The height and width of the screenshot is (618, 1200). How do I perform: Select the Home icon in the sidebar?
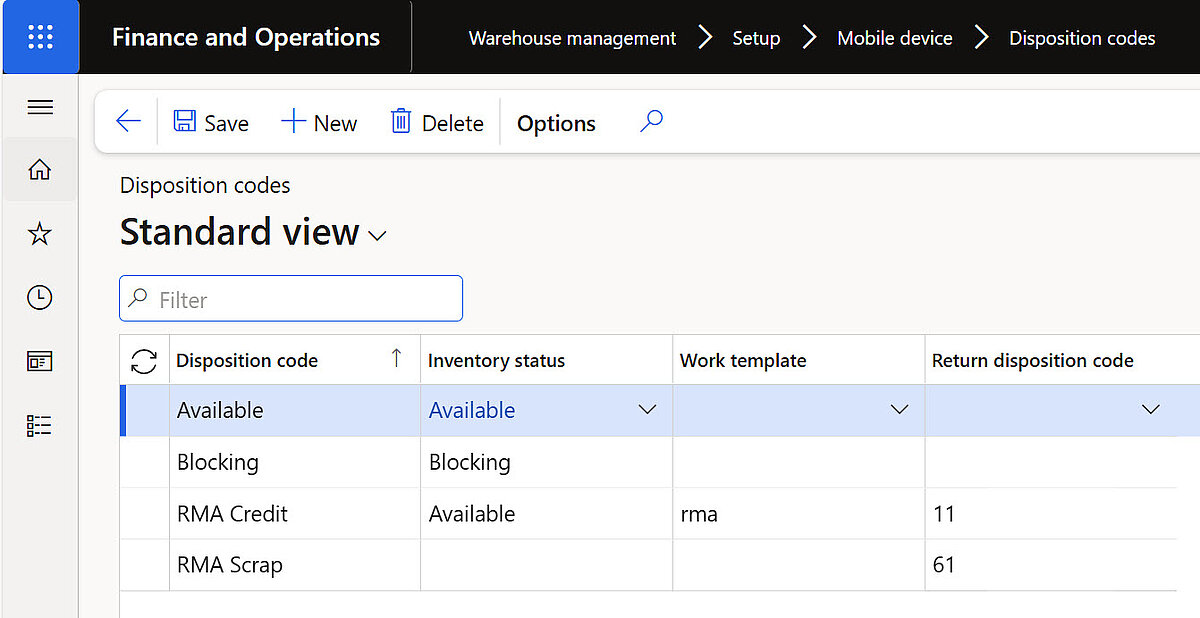[x=40, y=169]
